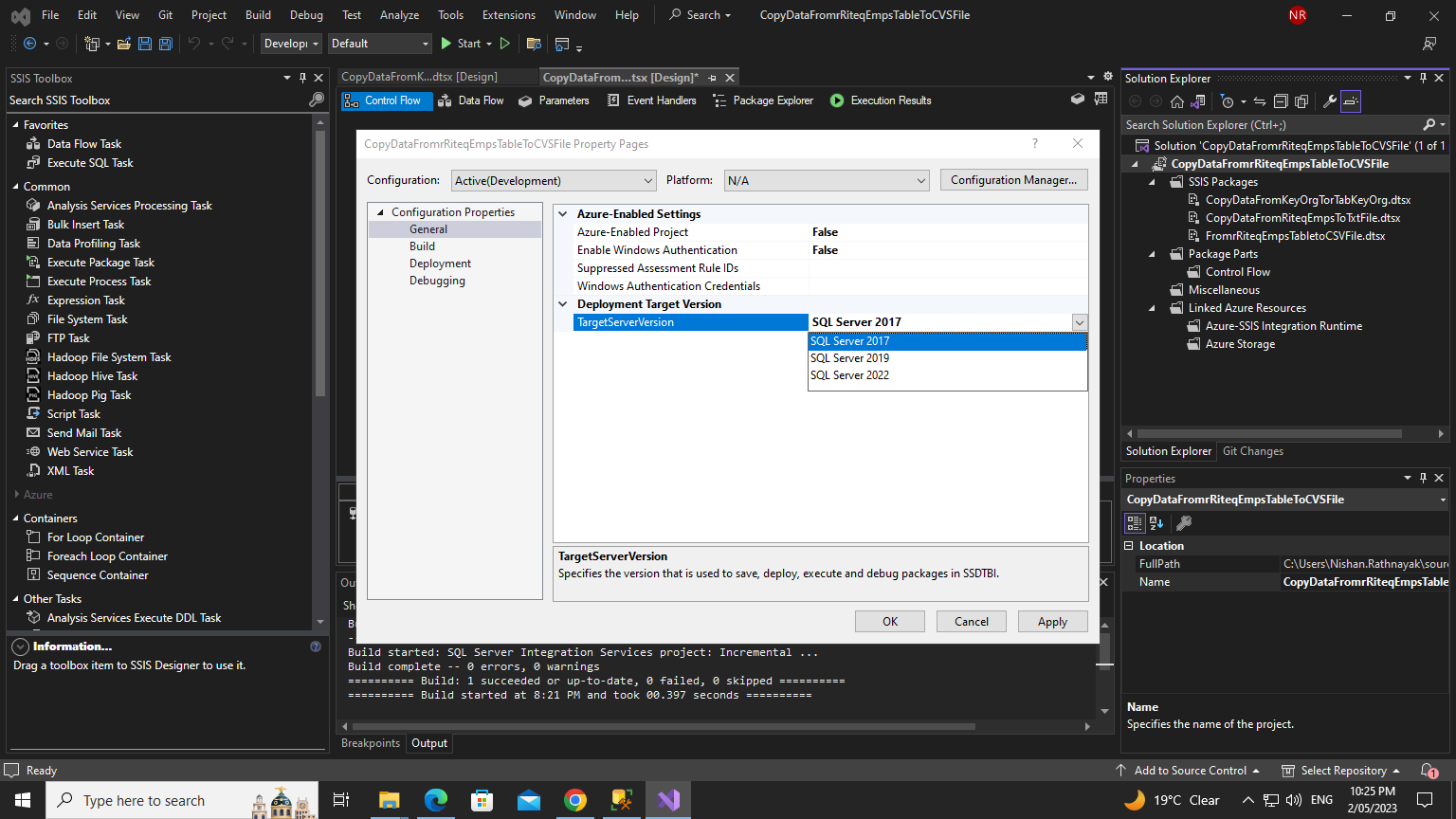Open the Platform N/A dropdown

(x=827, y=180)
